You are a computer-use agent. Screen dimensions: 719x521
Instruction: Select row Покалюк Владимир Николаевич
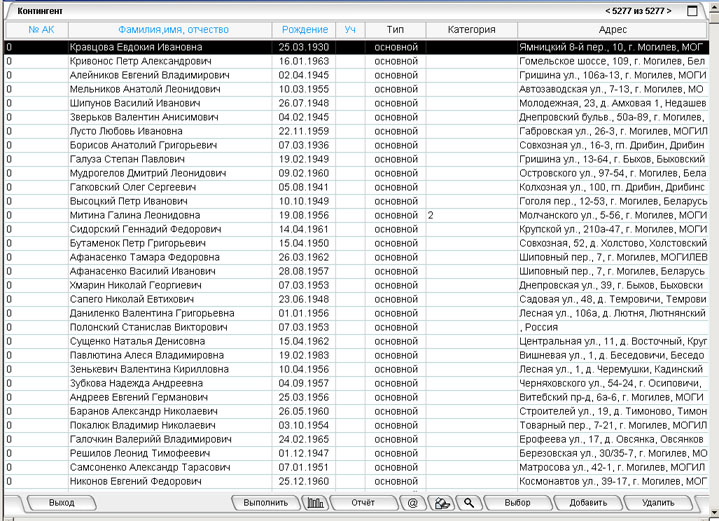(356, 426)
